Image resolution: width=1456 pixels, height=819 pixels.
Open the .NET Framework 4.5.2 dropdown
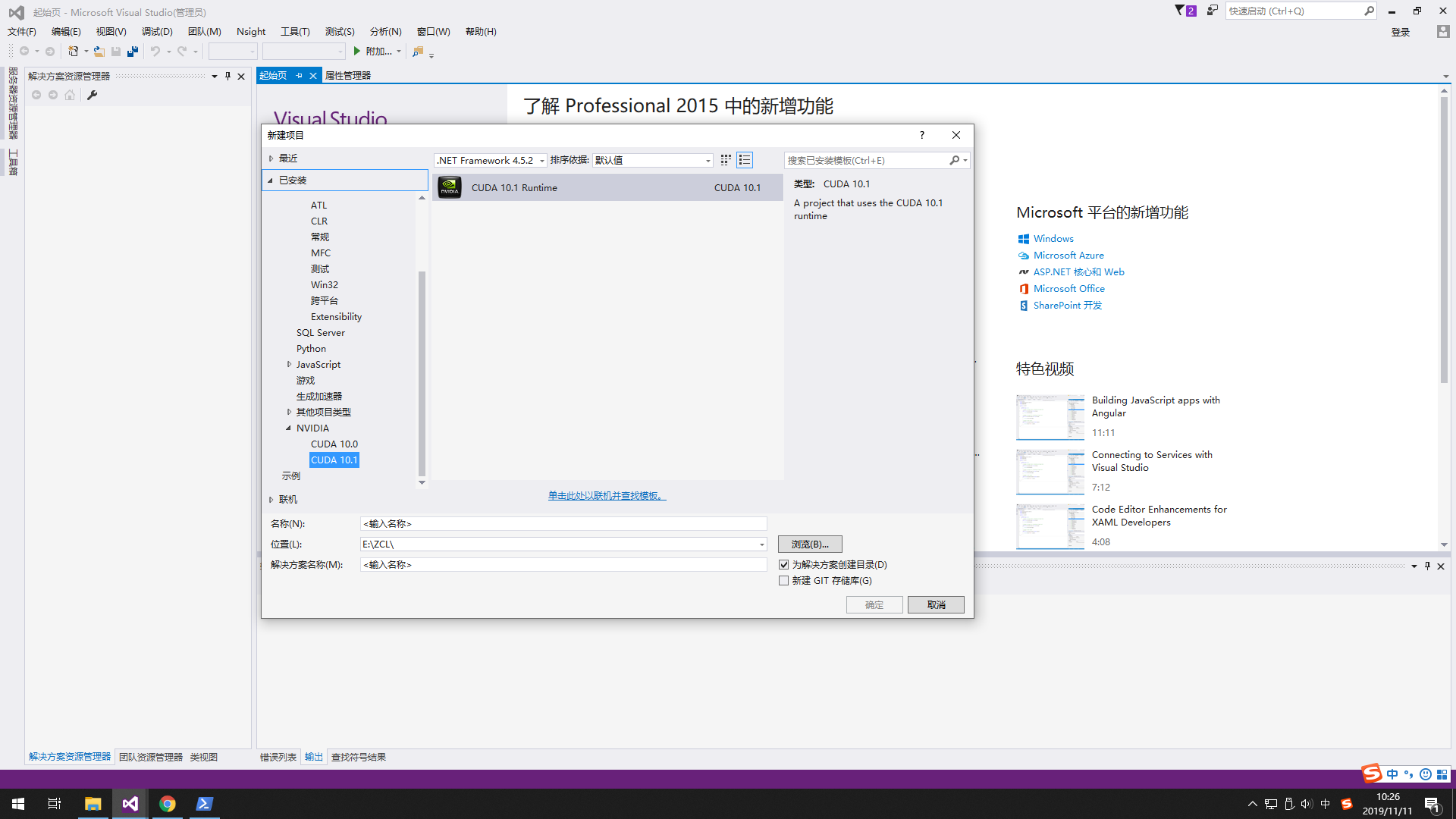click(490, 160)
